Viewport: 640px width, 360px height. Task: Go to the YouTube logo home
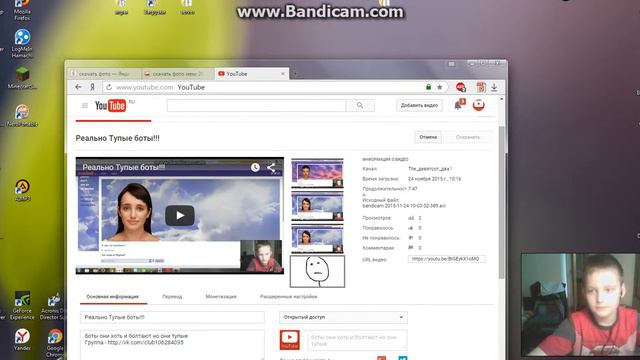point(110,106)
